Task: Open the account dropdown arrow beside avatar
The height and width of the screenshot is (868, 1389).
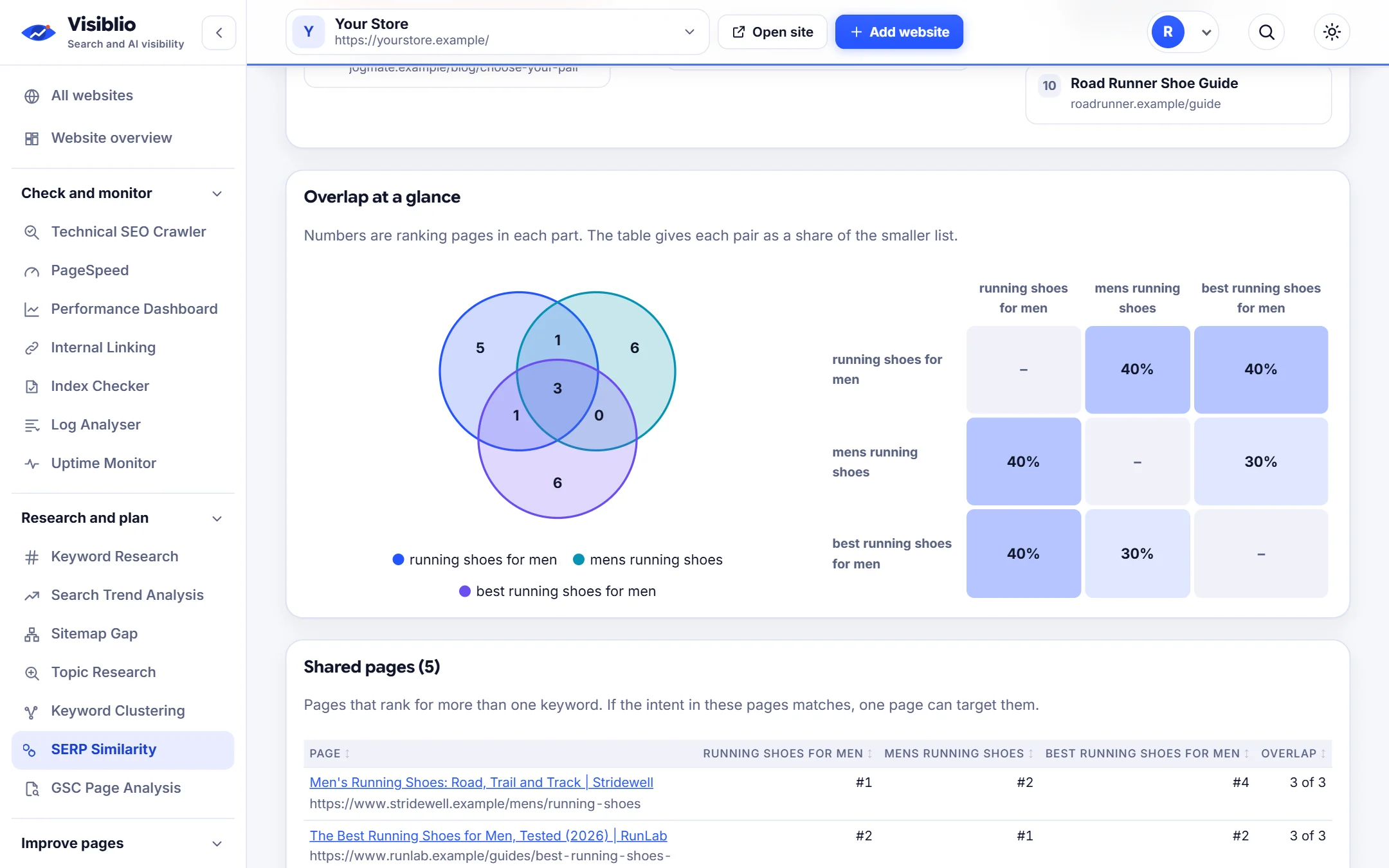Action: tap(1206, 33)
